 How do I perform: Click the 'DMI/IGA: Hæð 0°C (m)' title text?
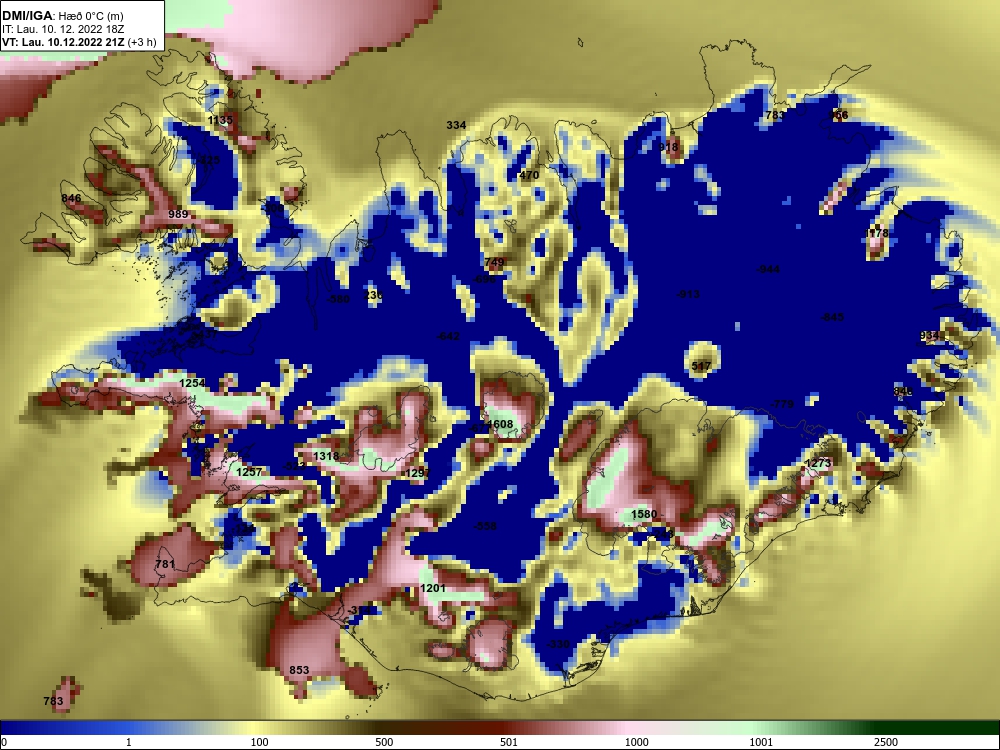click(x=62, y=16)
